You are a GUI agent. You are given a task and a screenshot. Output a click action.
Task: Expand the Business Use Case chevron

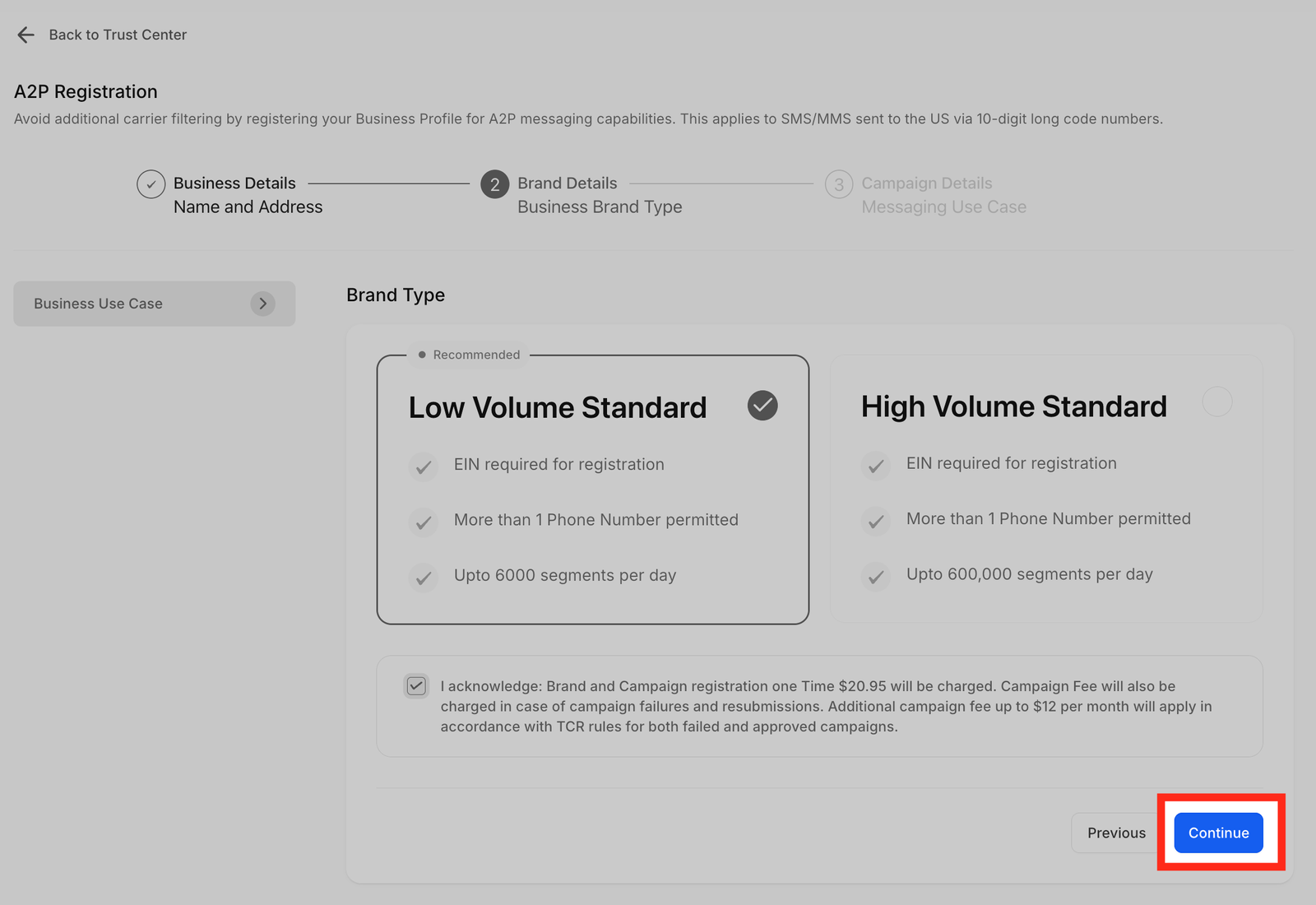coord(262,304)
